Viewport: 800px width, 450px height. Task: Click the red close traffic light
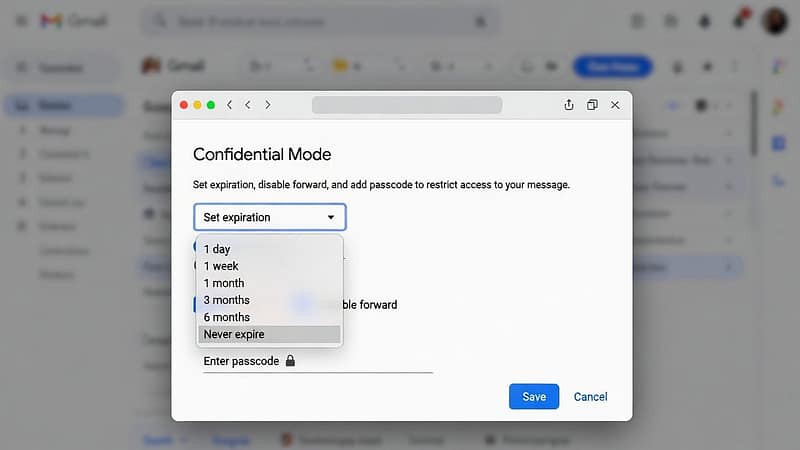pos(184,105)
